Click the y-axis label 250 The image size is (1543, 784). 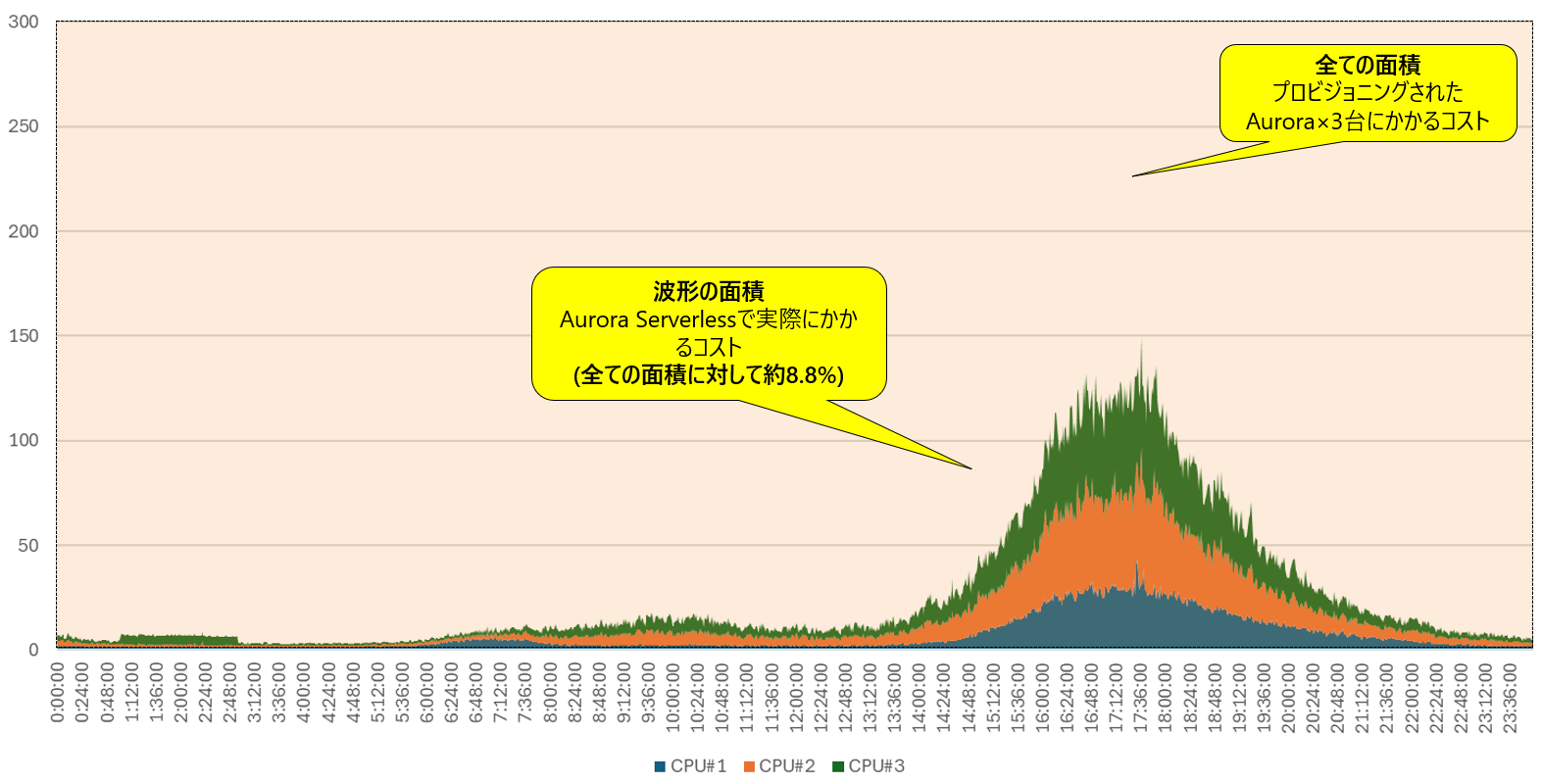(x=24, y=126)
